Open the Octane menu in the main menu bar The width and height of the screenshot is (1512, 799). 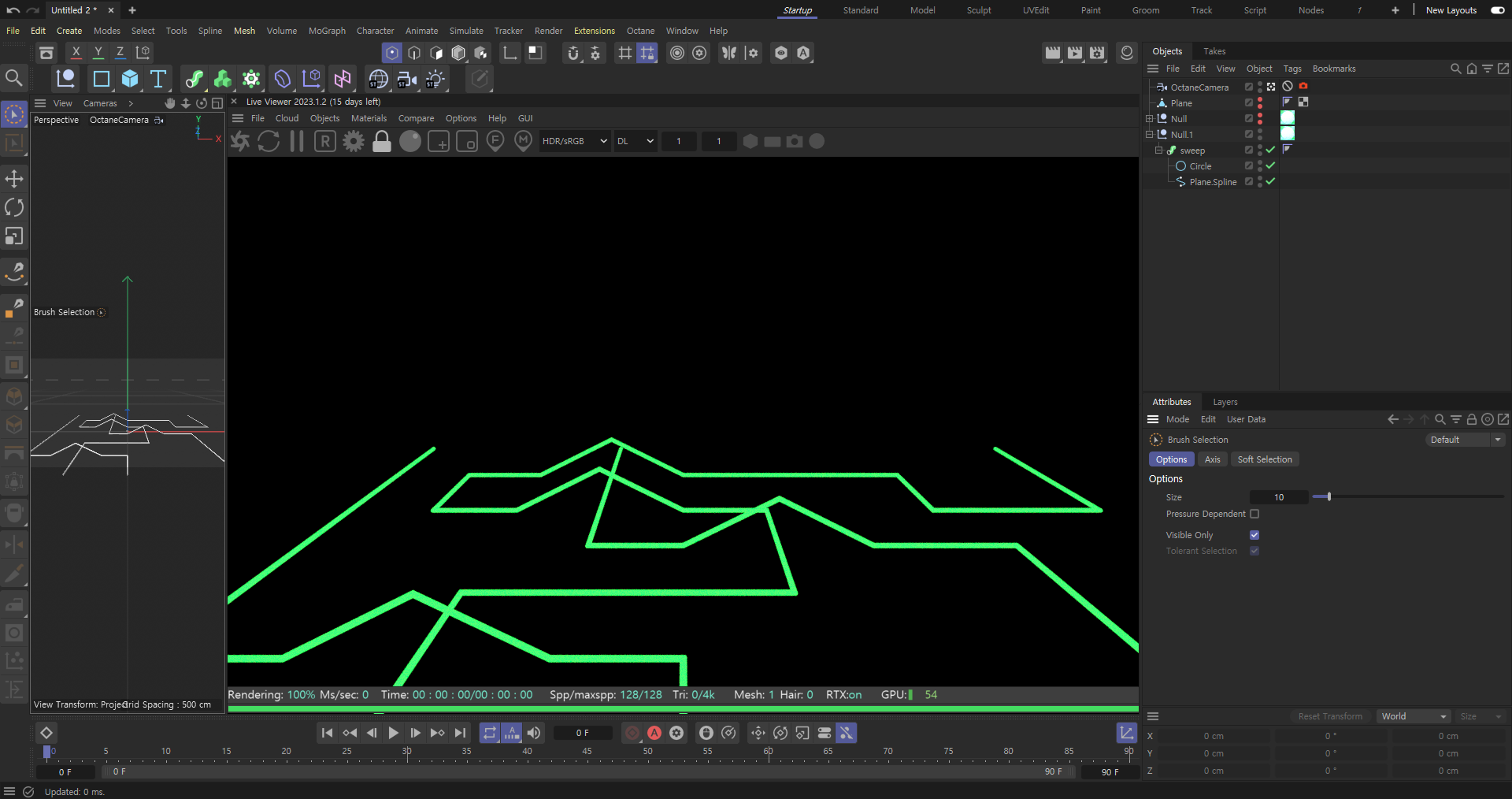tap(640, 31)
